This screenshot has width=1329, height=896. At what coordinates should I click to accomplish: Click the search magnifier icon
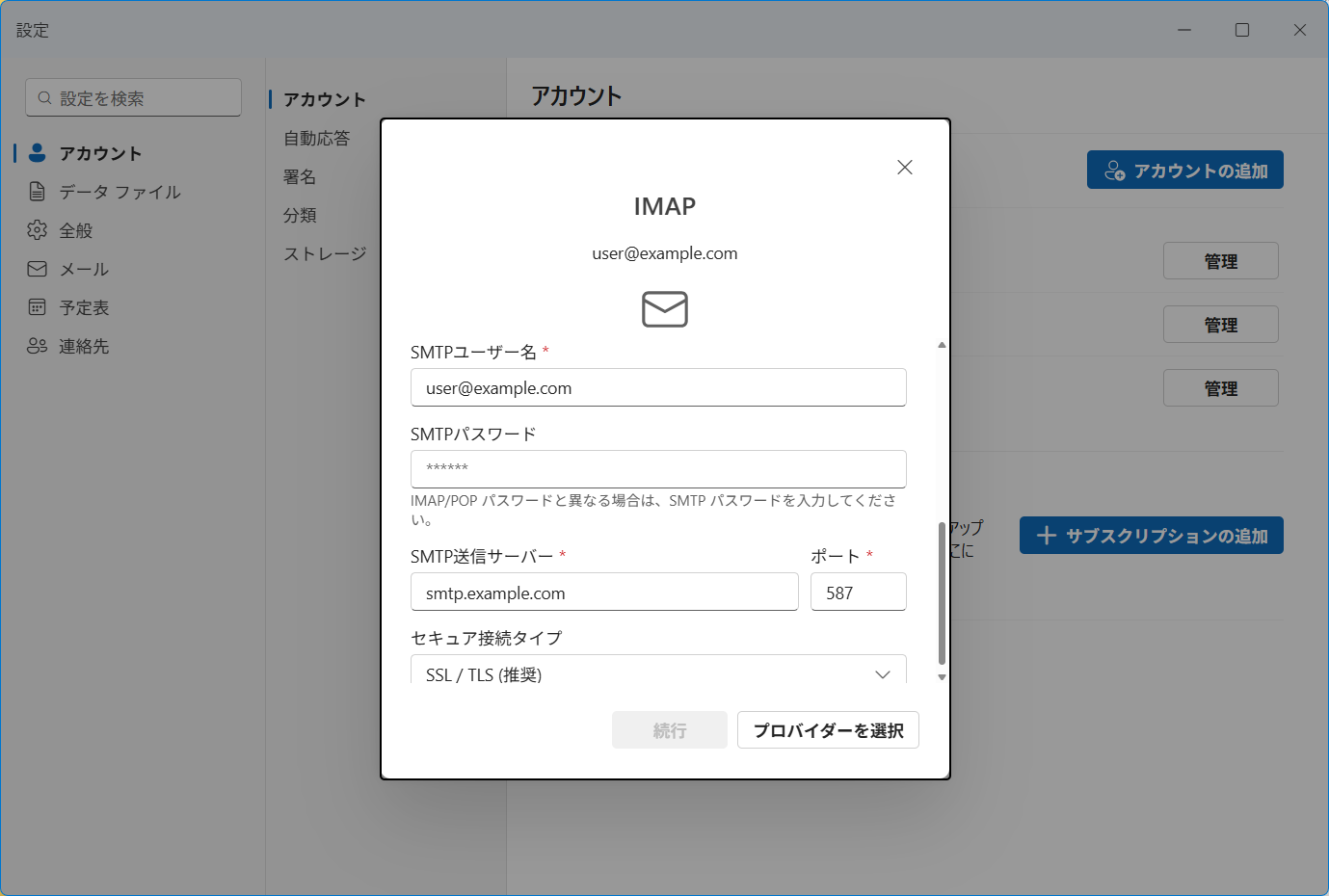point(44,98)
